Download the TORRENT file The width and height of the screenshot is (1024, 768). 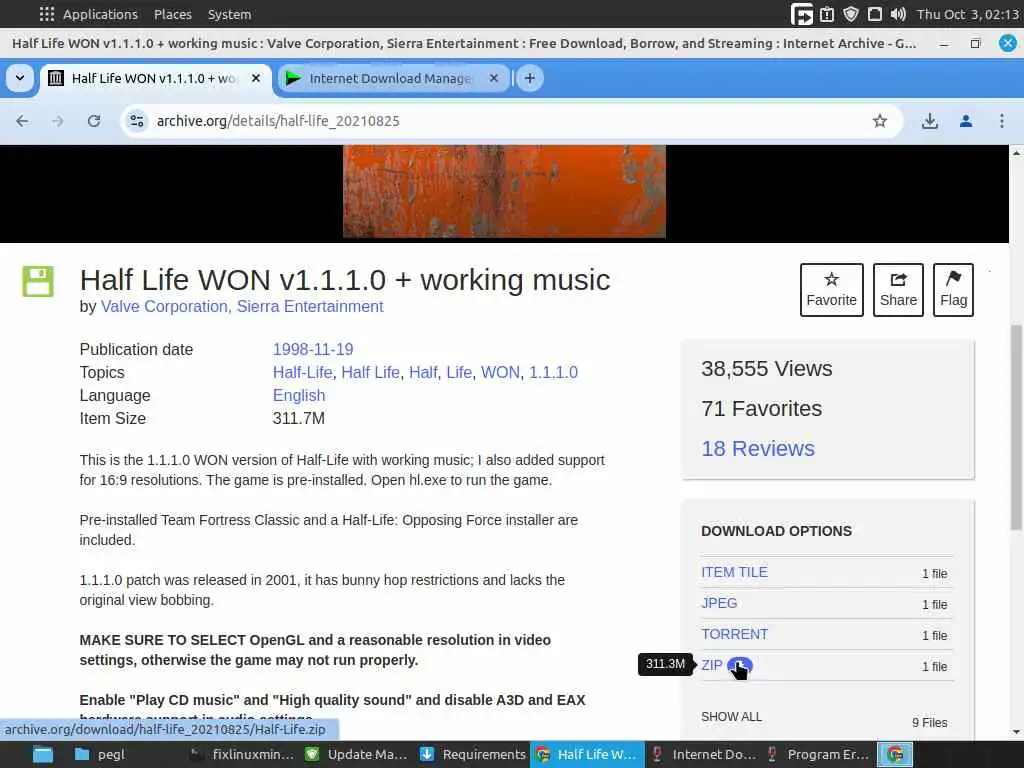click(734, 634)
